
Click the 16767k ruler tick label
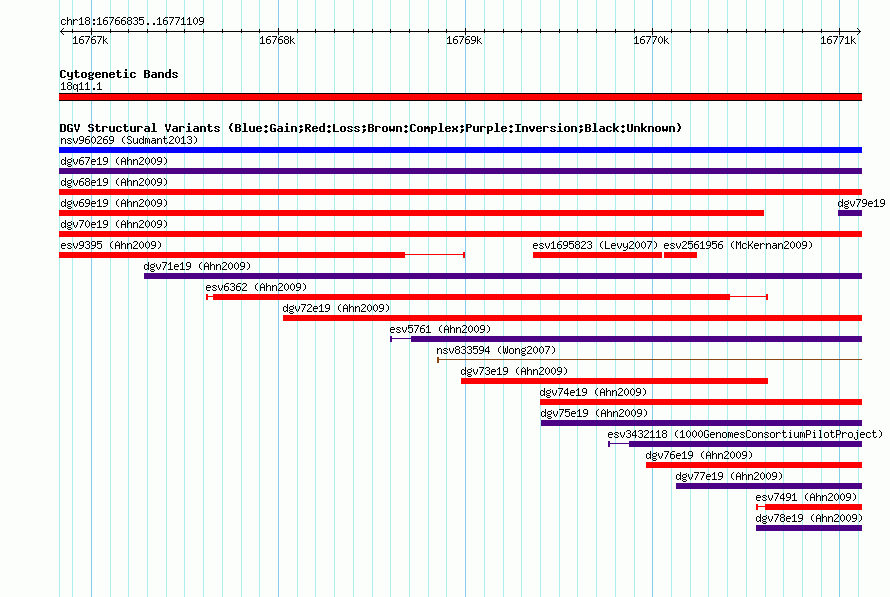click(90, 40)
